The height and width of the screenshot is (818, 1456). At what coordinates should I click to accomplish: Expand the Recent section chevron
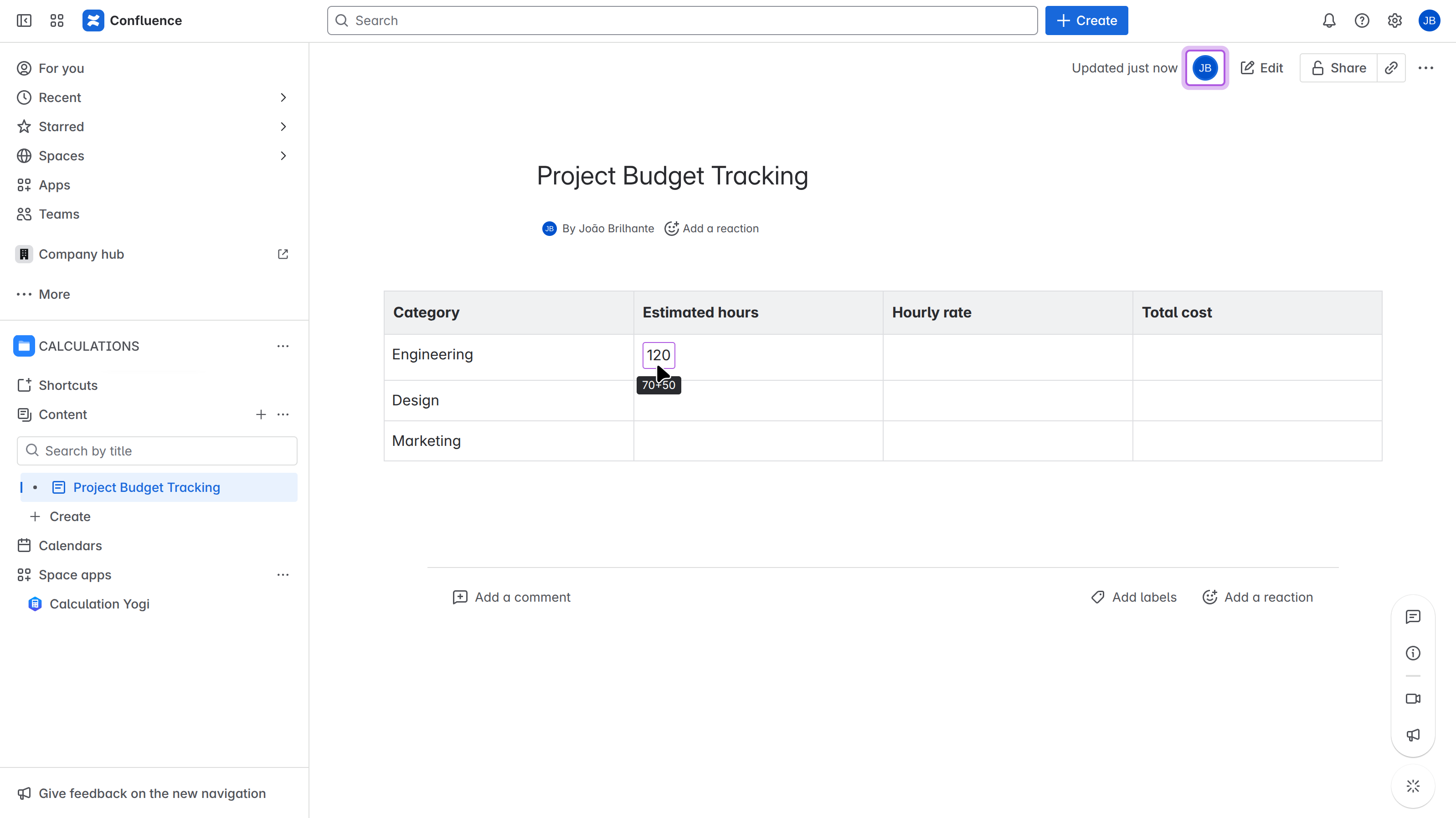pyautogui.click(x=283, y=98)
